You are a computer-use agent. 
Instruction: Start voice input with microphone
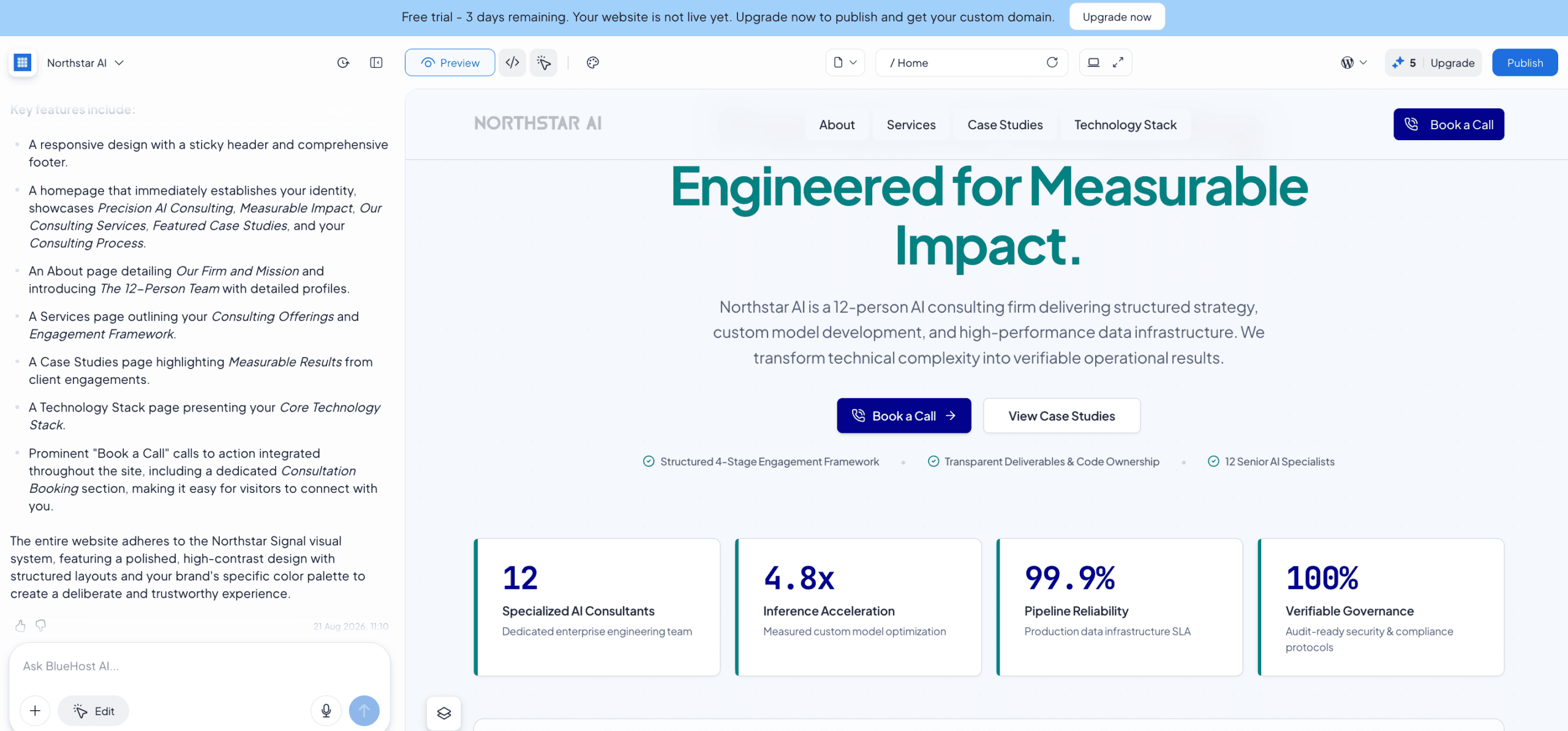[x=326, y=711]
